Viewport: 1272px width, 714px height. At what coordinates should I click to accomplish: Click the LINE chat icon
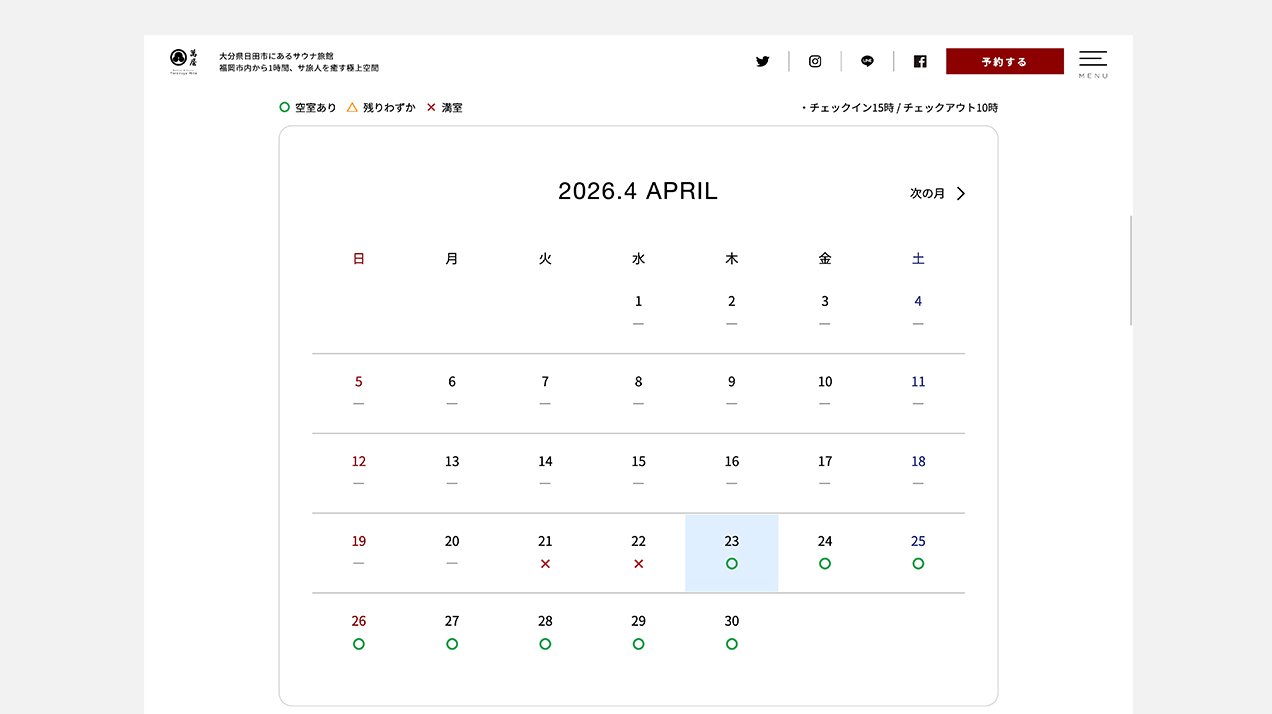867,61
